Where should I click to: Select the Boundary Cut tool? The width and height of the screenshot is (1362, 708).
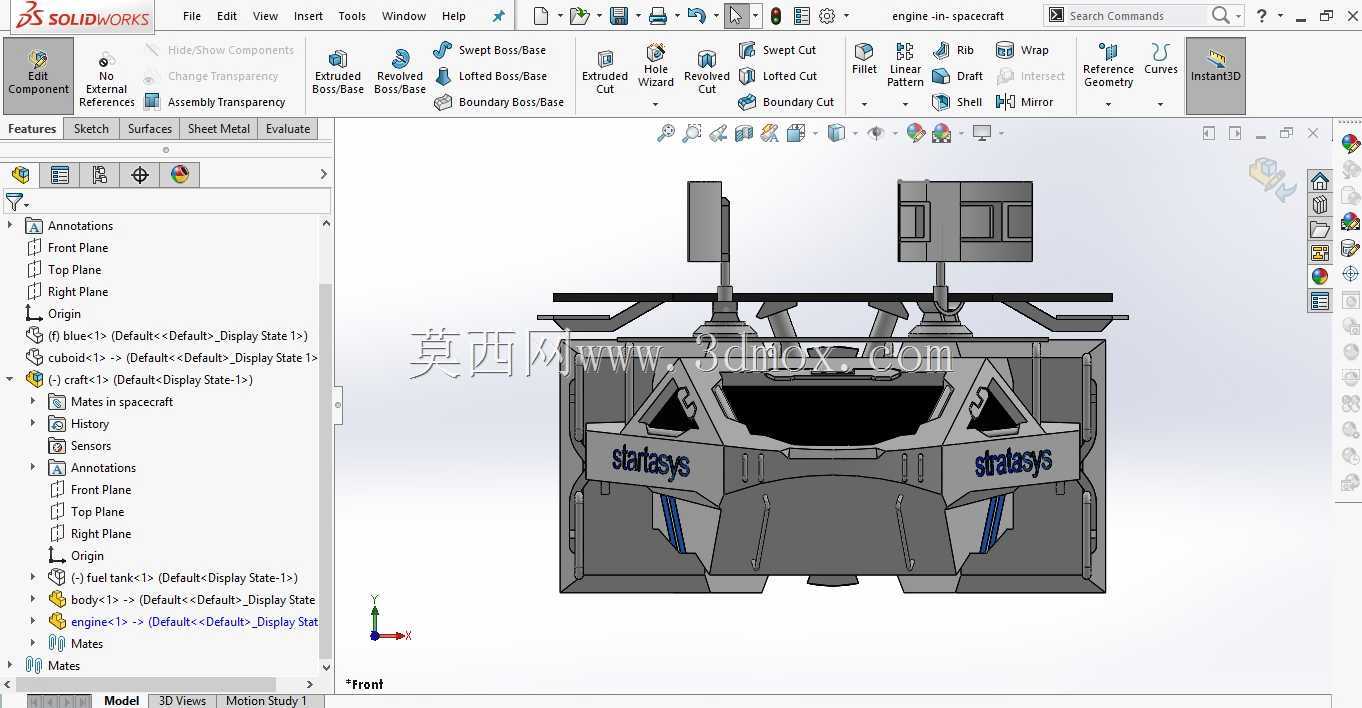point(786,102)
